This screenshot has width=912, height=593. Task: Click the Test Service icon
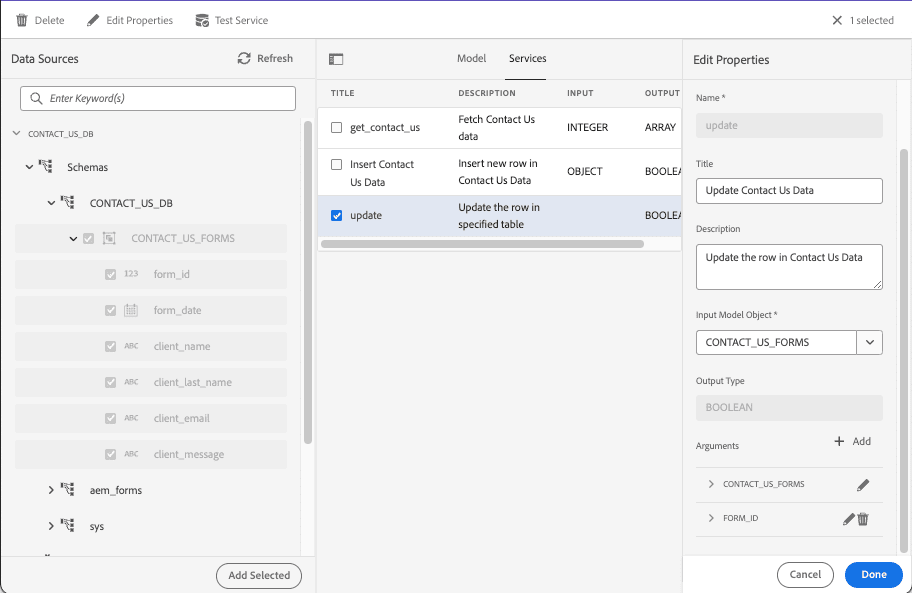[202, 20]
